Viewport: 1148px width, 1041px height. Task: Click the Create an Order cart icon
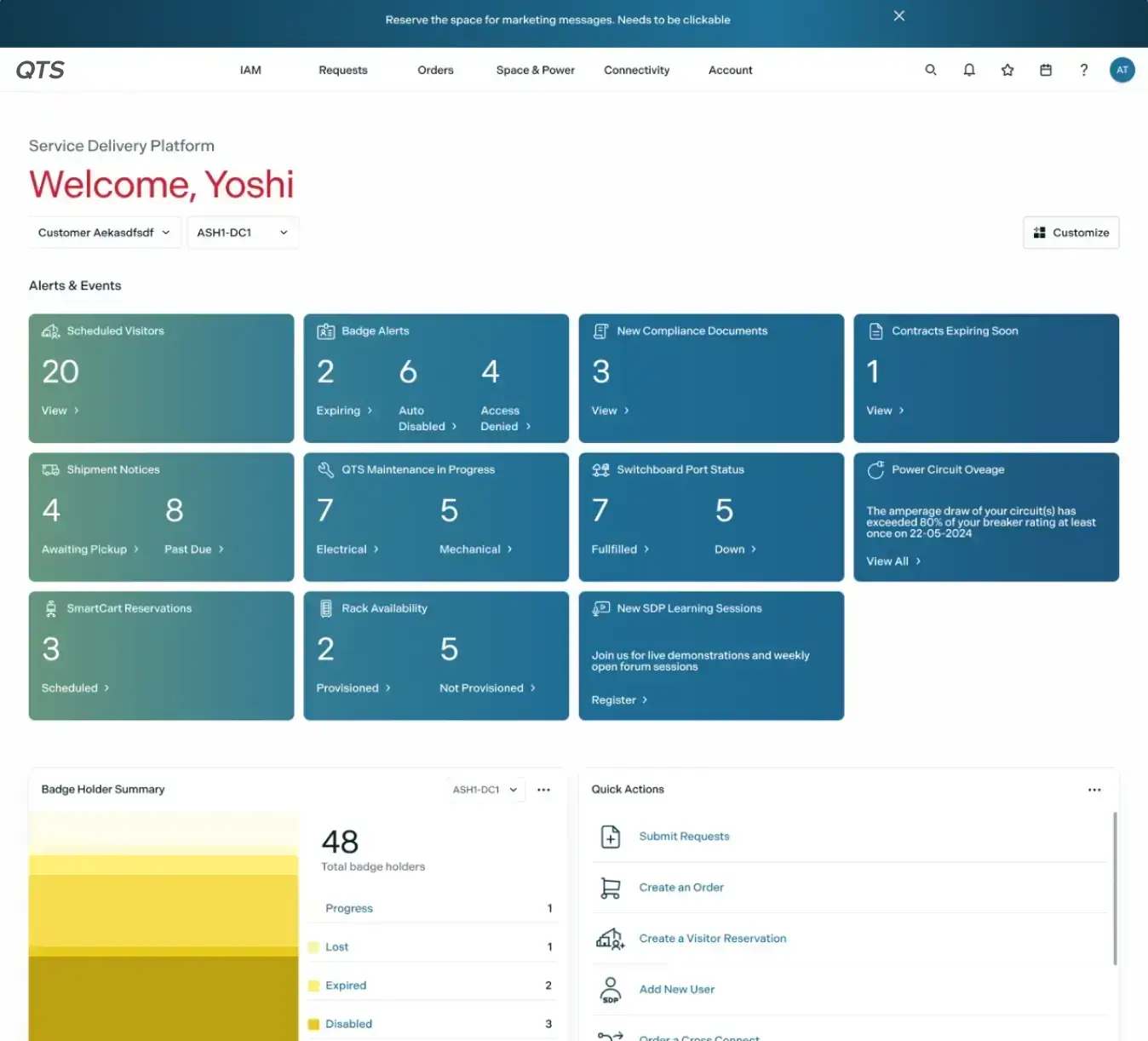[611, 888]
